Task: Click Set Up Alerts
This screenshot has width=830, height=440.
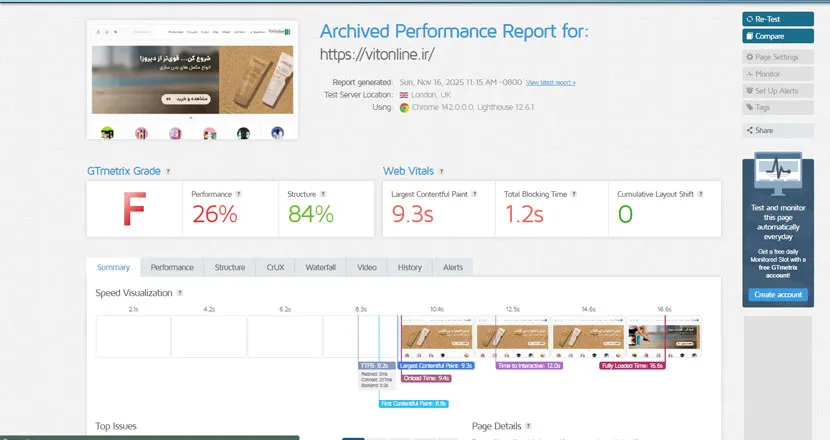Action: (x=777, y=91)
